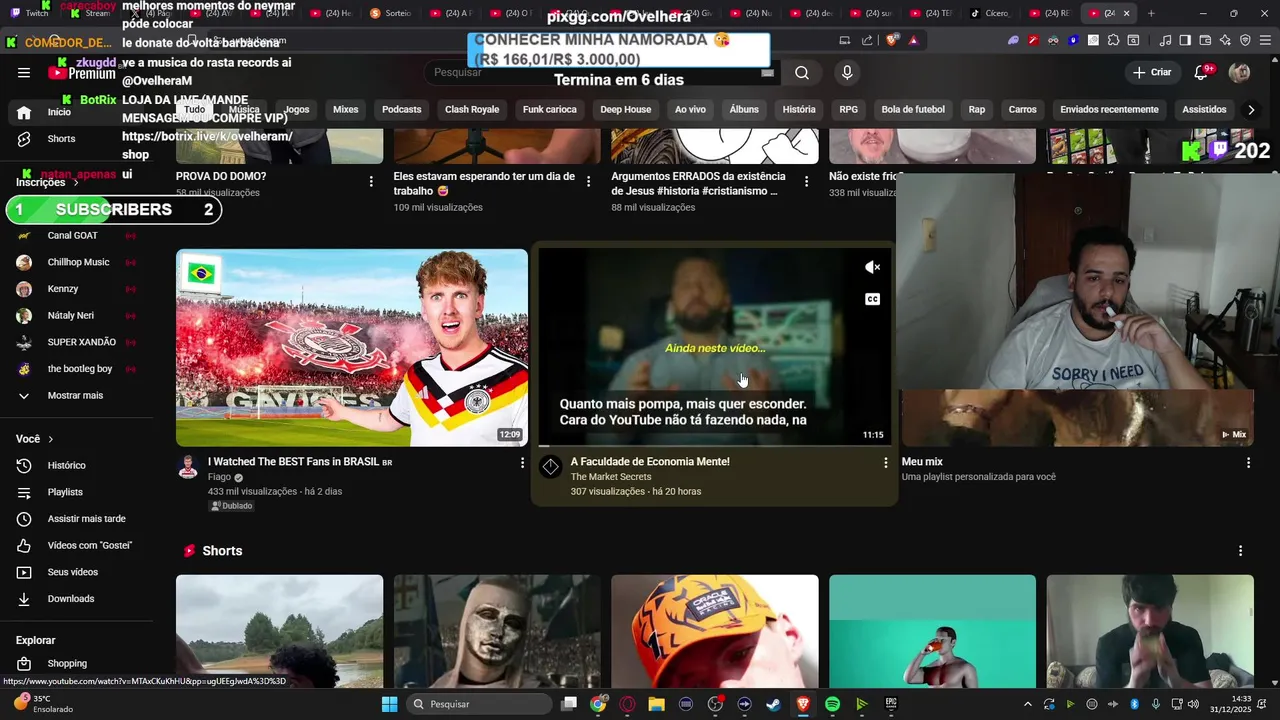Image resolution: width=1280 pixels, height=720 pixels.
Task: Click the YouTube search magnifier button
Action: pos(802,72)
